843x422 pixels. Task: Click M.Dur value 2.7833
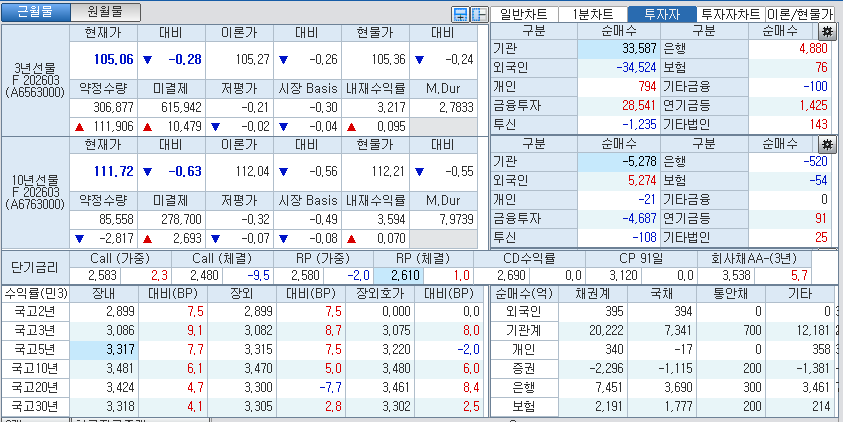pos(443,108)
